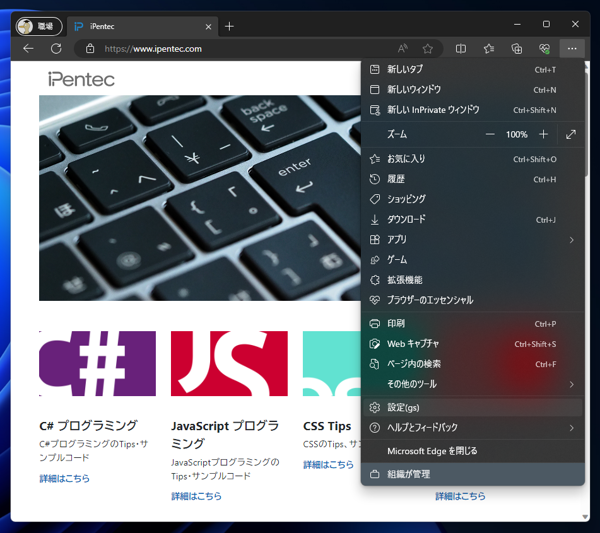The width and height of the screenshot is (600, 533).
Task: Add page to favorites star icon
Action: [427, 49]
